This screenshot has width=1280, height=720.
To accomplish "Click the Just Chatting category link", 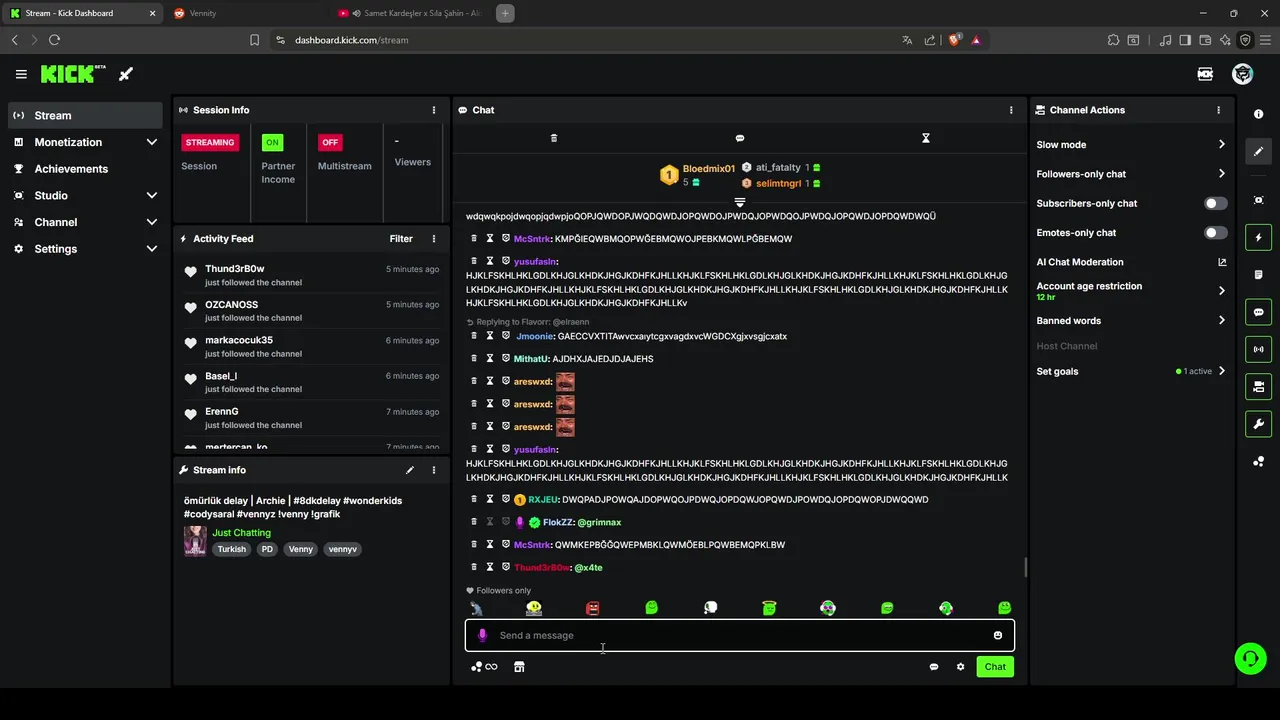I will click(x=241, y=533).
